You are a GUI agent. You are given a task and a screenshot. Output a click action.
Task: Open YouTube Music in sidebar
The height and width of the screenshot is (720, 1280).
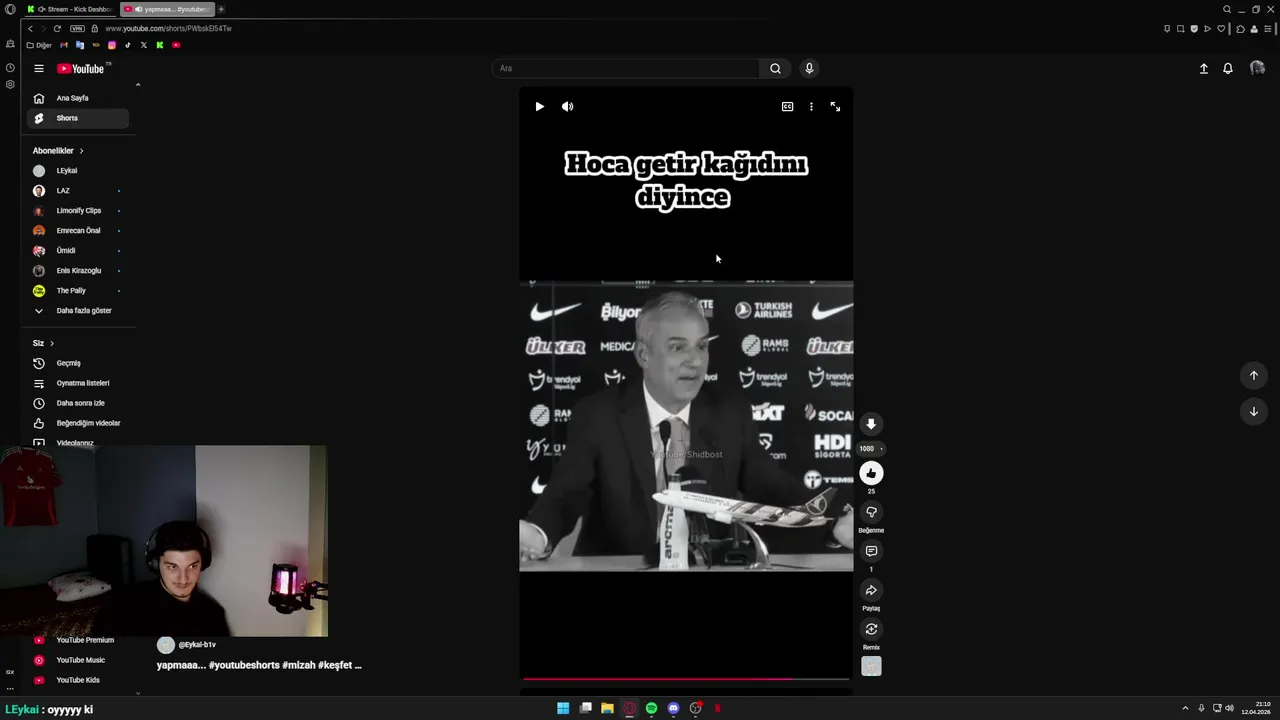coord(78,660)
